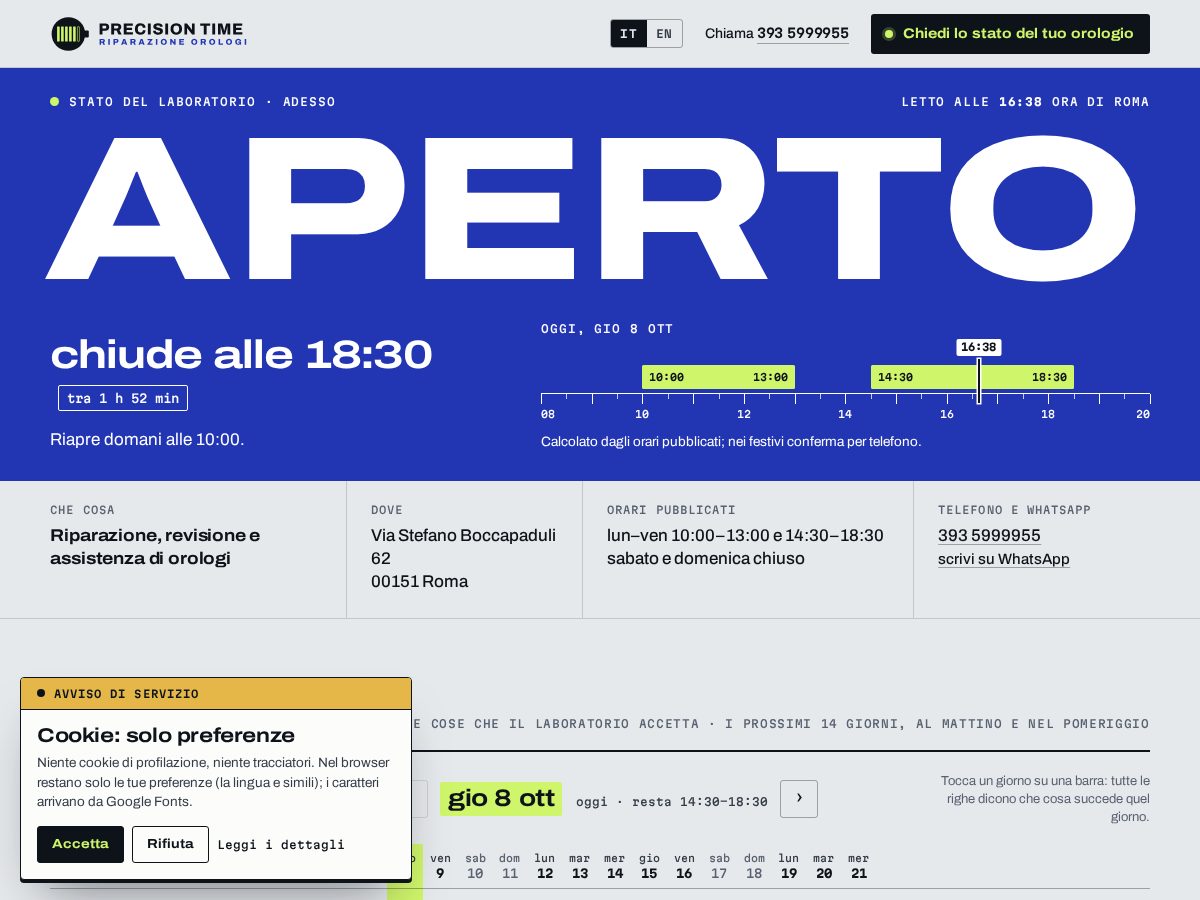Switch language to EN

click(x=664, y=34)
